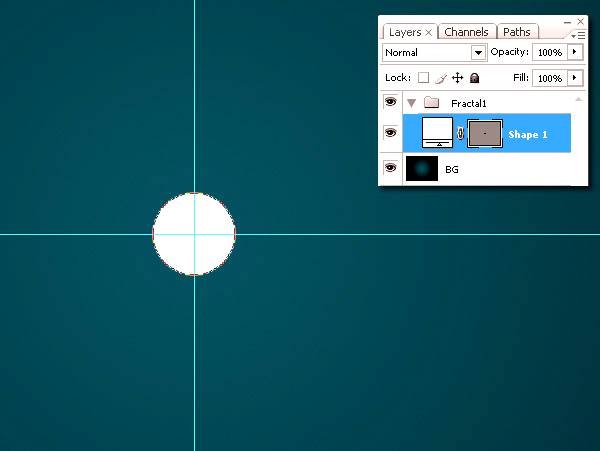The height and width of the screenshot is (451, 600).
Task: Click the Opacity percentage field
Action: coord(549,52)
